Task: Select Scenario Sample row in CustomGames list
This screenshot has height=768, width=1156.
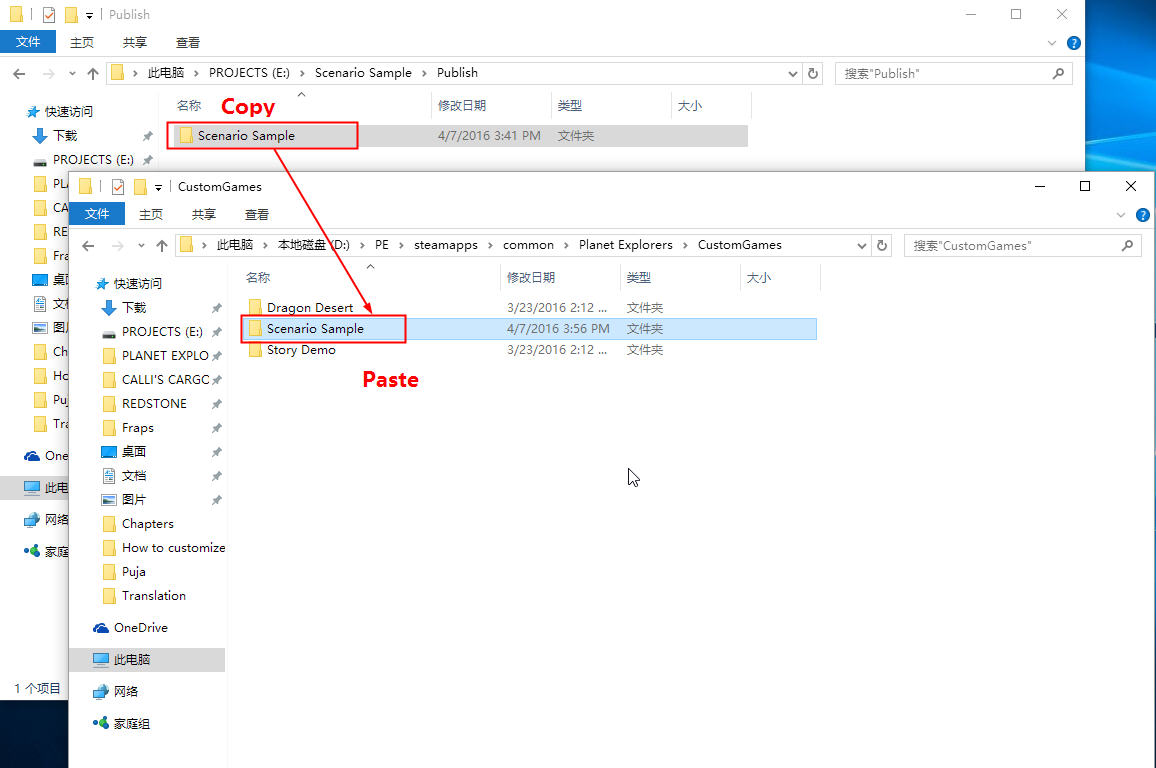Action: pos(529,329)
